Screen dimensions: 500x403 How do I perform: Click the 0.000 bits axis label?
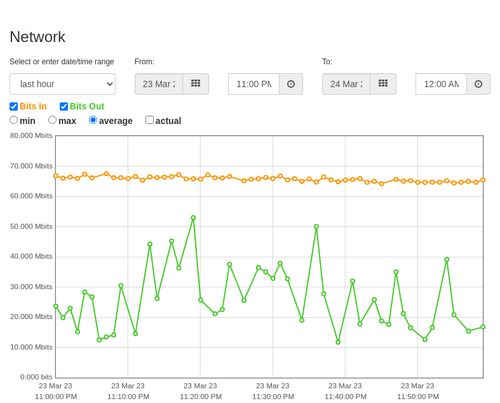[x=36, y=377]
